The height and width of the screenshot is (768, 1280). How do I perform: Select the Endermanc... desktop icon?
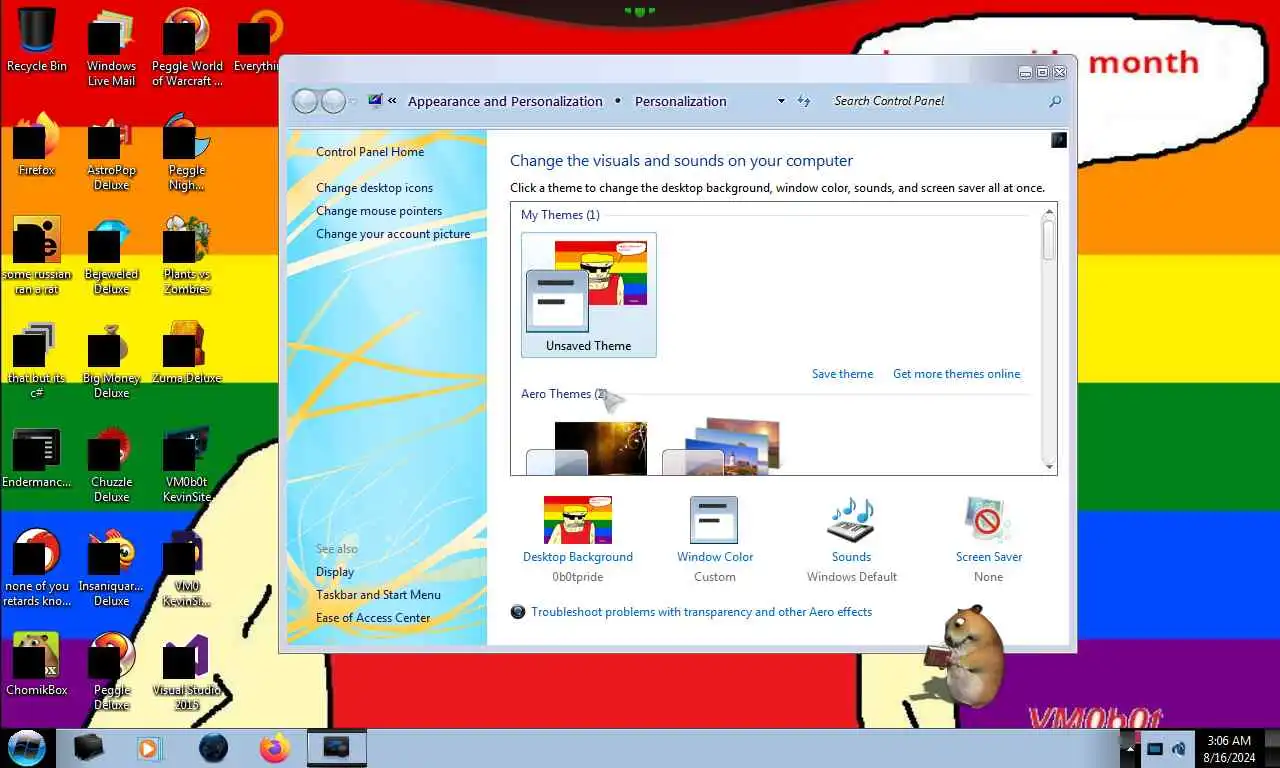tap(37, 456)
